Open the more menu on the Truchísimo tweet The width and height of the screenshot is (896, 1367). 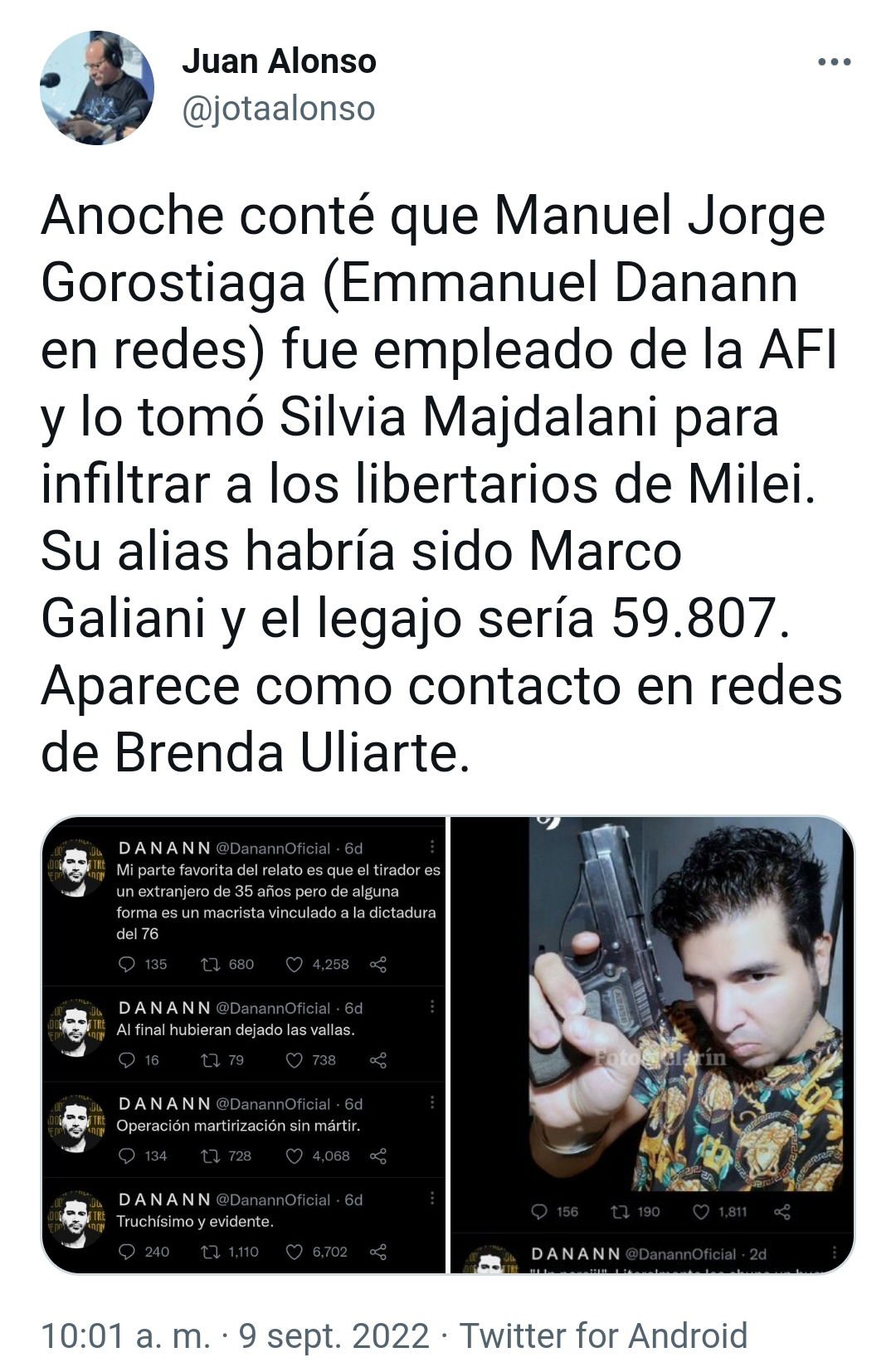[432, 1199]
